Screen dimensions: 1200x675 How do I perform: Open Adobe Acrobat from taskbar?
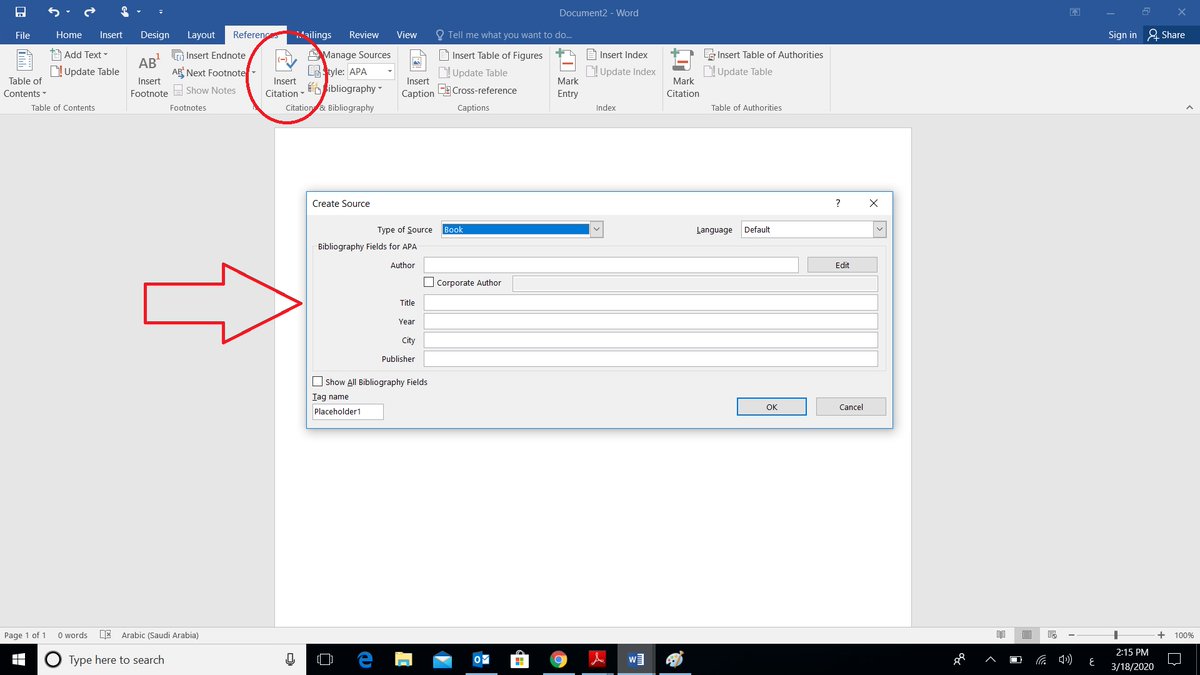(x=597, y=659)
